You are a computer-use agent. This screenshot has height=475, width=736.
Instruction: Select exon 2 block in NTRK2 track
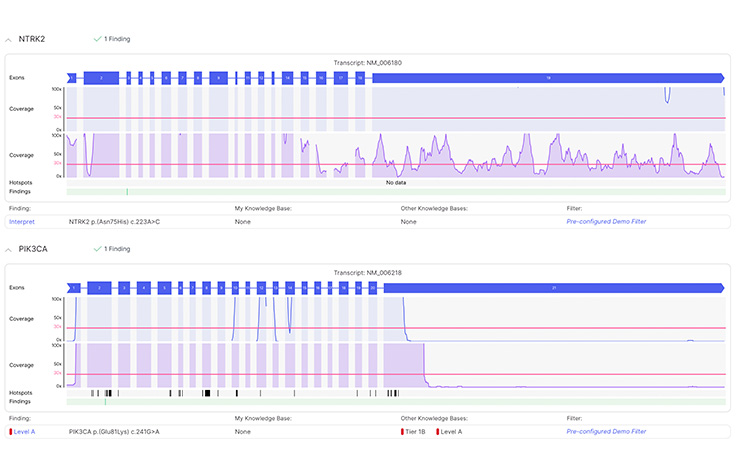pos(101,77)
